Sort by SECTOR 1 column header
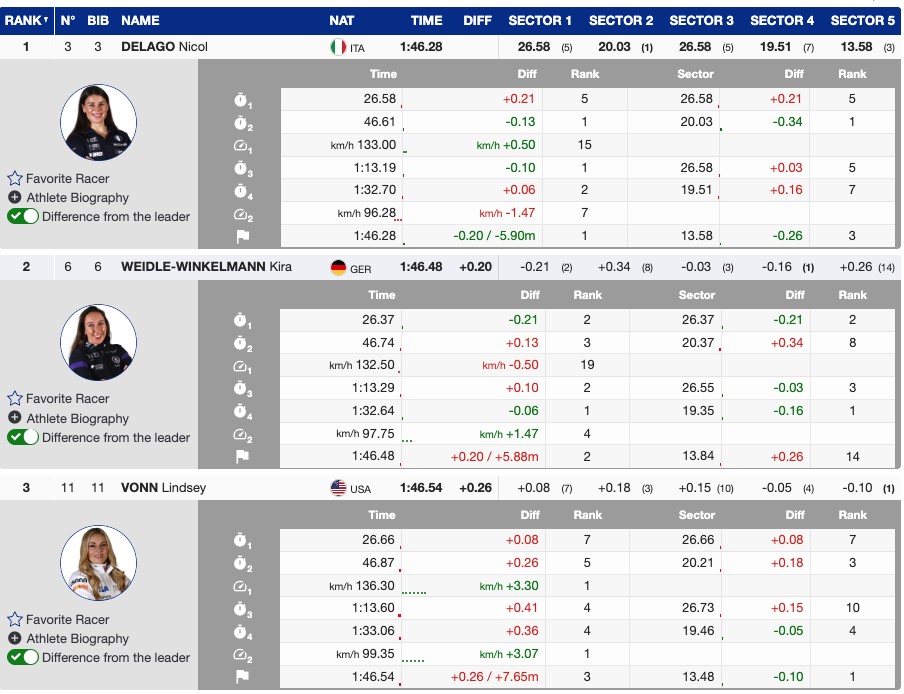 540,20
